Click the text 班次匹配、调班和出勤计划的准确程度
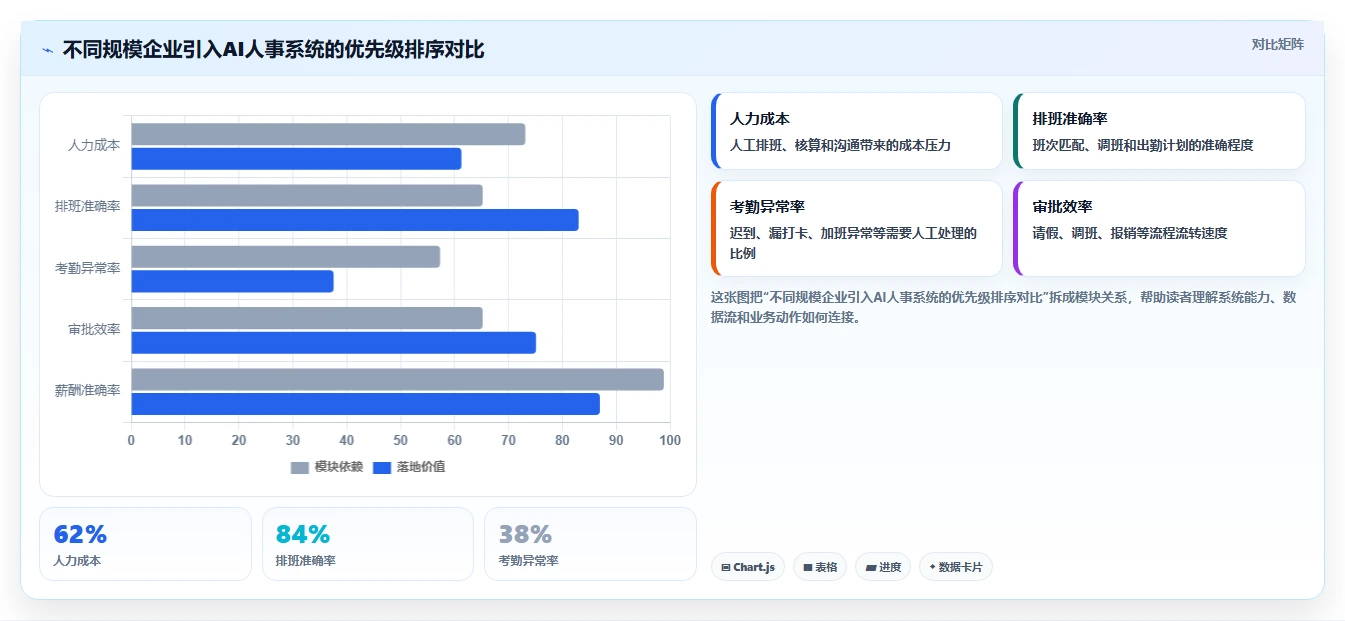 point(1143,145)
